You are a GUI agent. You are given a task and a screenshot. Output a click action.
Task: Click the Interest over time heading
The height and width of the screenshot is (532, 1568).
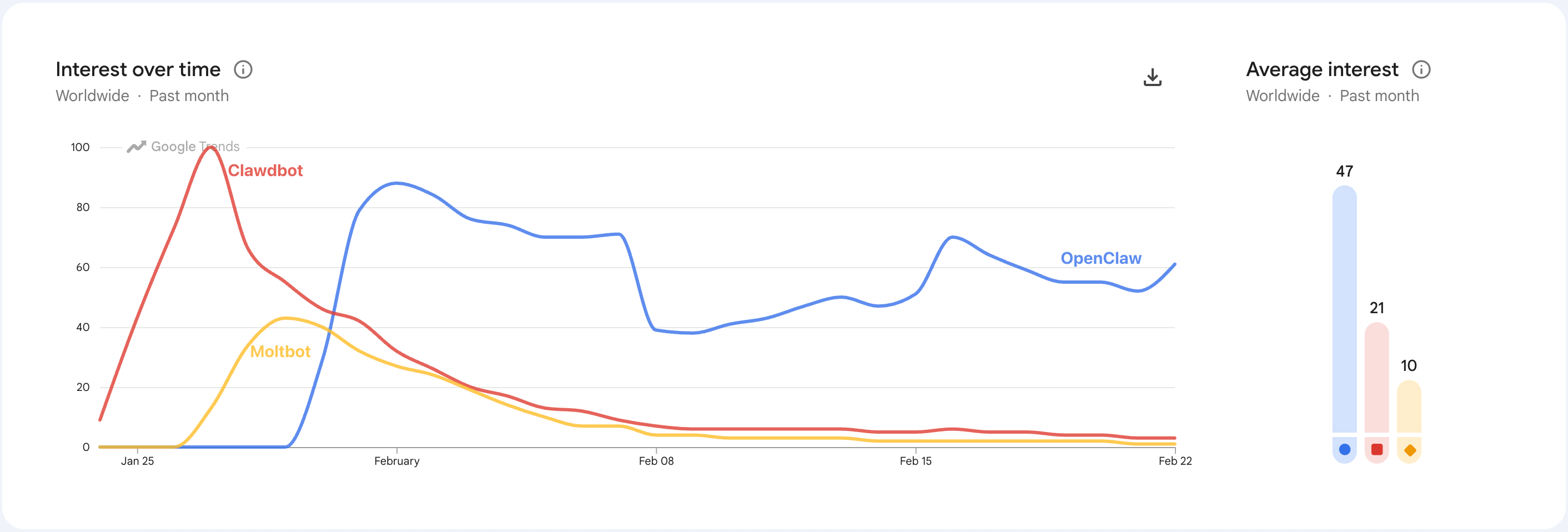138,69
